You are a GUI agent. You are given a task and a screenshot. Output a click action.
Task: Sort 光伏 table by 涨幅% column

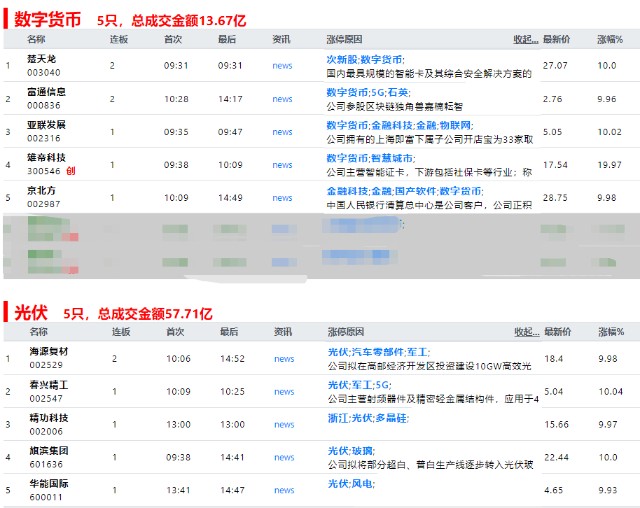coord(611,332)
